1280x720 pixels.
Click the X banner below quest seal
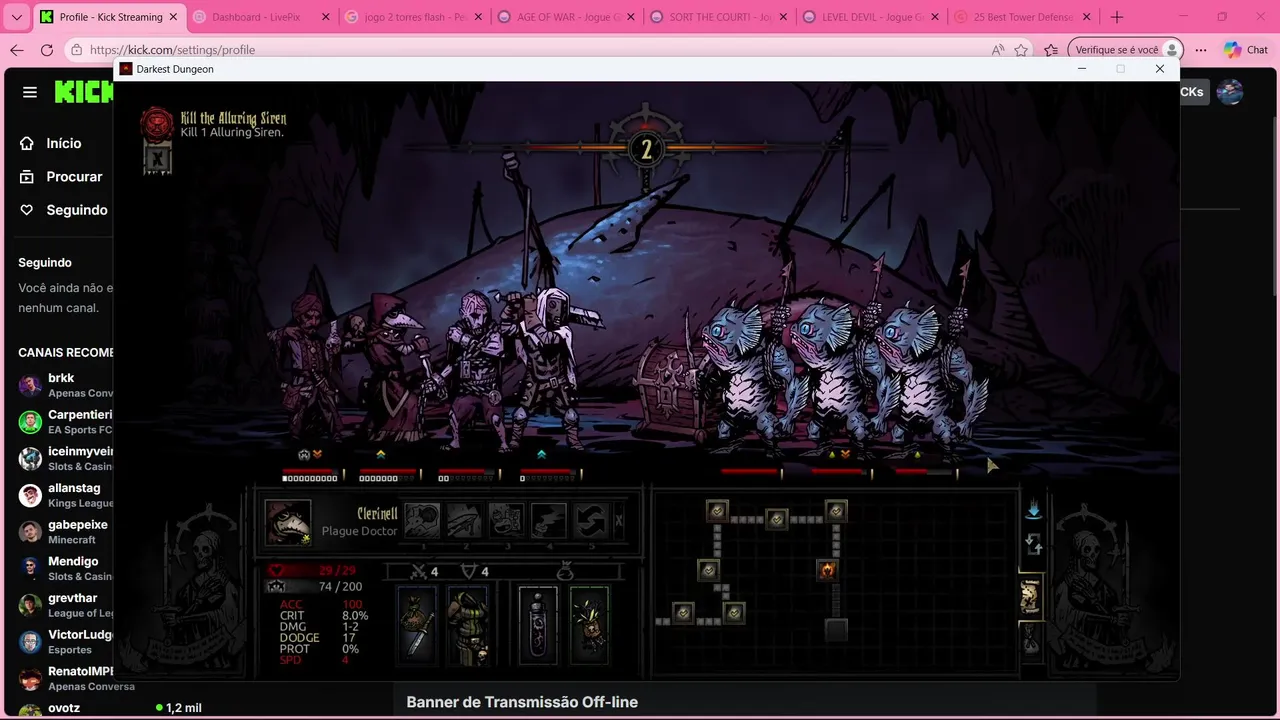(157, 157)
